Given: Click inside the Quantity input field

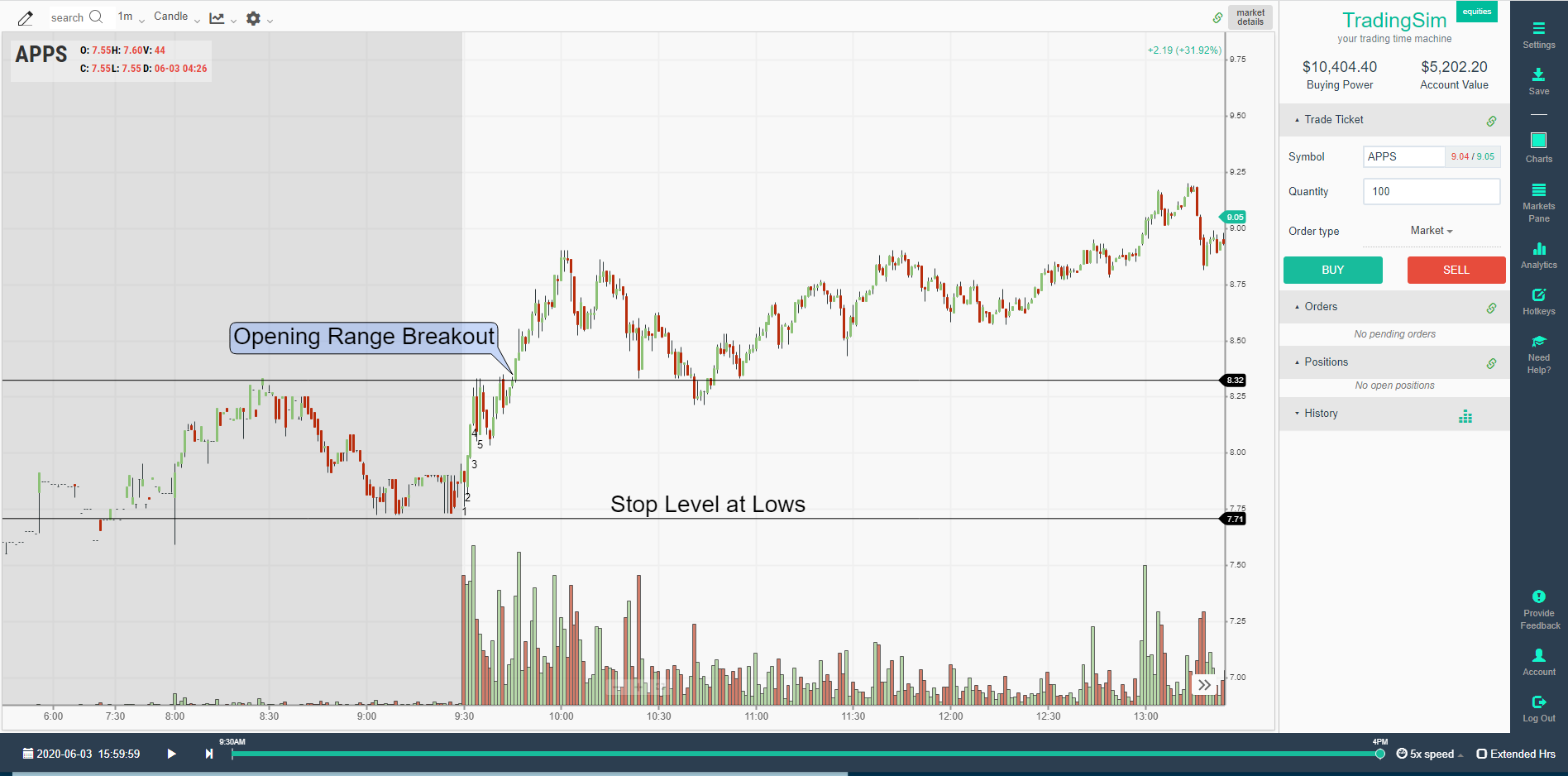Looking at the screenshot, I should pos(1432,191).
